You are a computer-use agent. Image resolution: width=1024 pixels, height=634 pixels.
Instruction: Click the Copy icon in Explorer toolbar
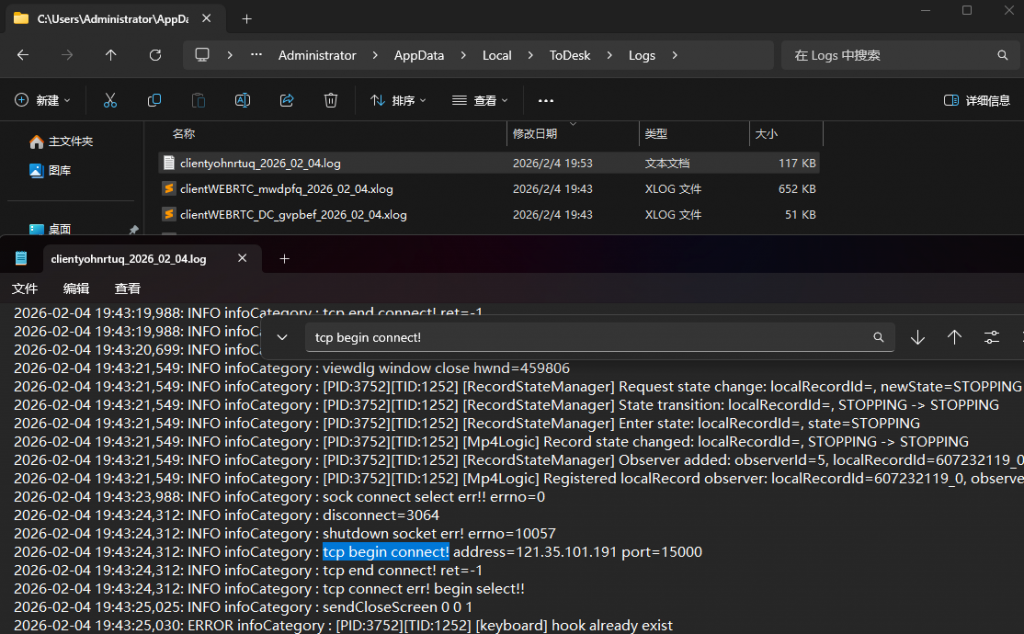click(154, 100)
